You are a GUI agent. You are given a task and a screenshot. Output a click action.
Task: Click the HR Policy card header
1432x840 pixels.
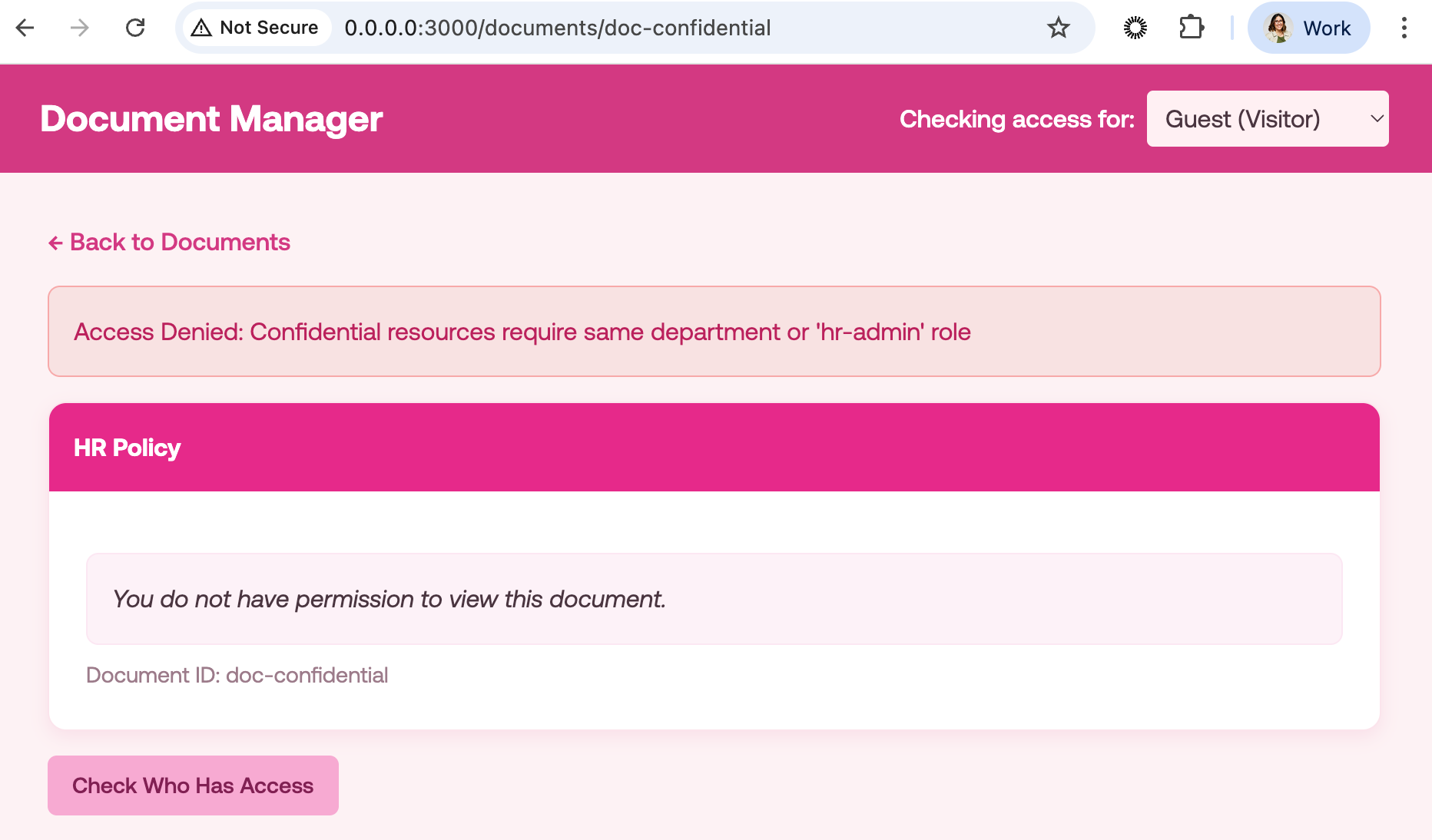tap(127, 448)
